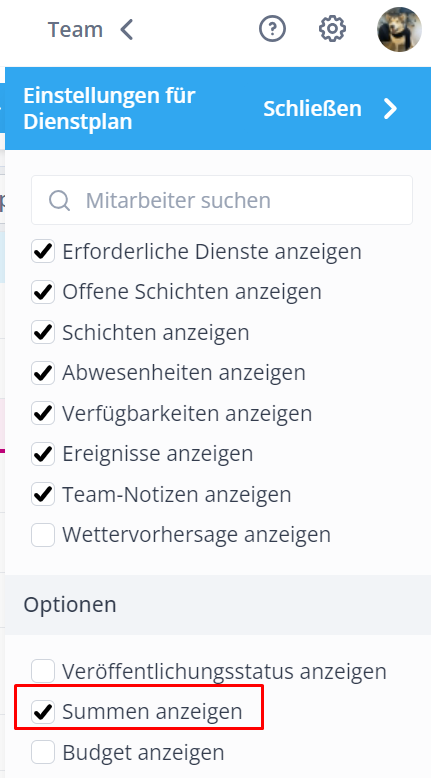Close the Dienstplan settings via Schließen
This screenshot has height=778, width=431.
point(312,109)
